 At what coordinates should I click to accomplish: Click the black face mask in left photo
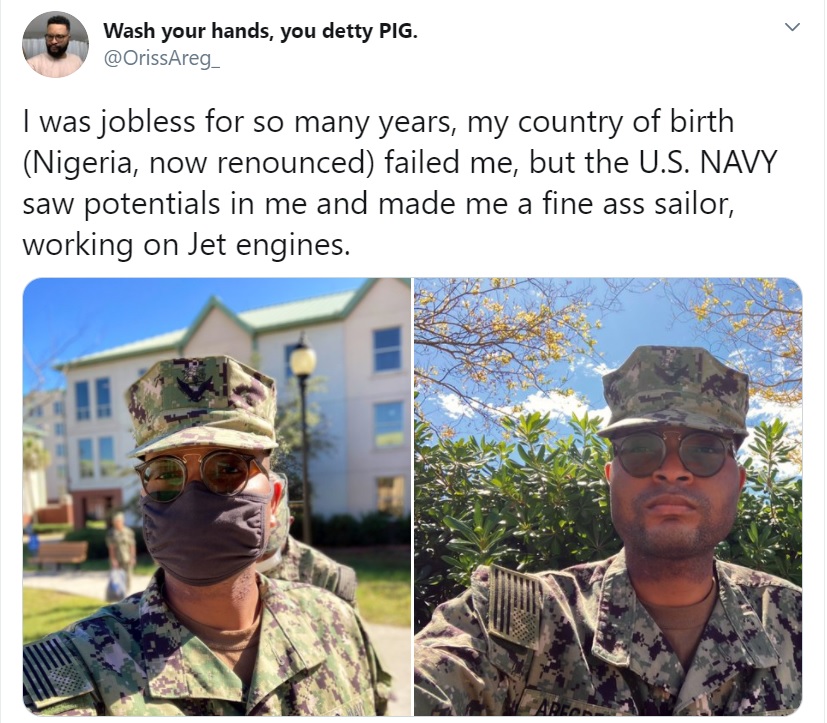(205, 532)
